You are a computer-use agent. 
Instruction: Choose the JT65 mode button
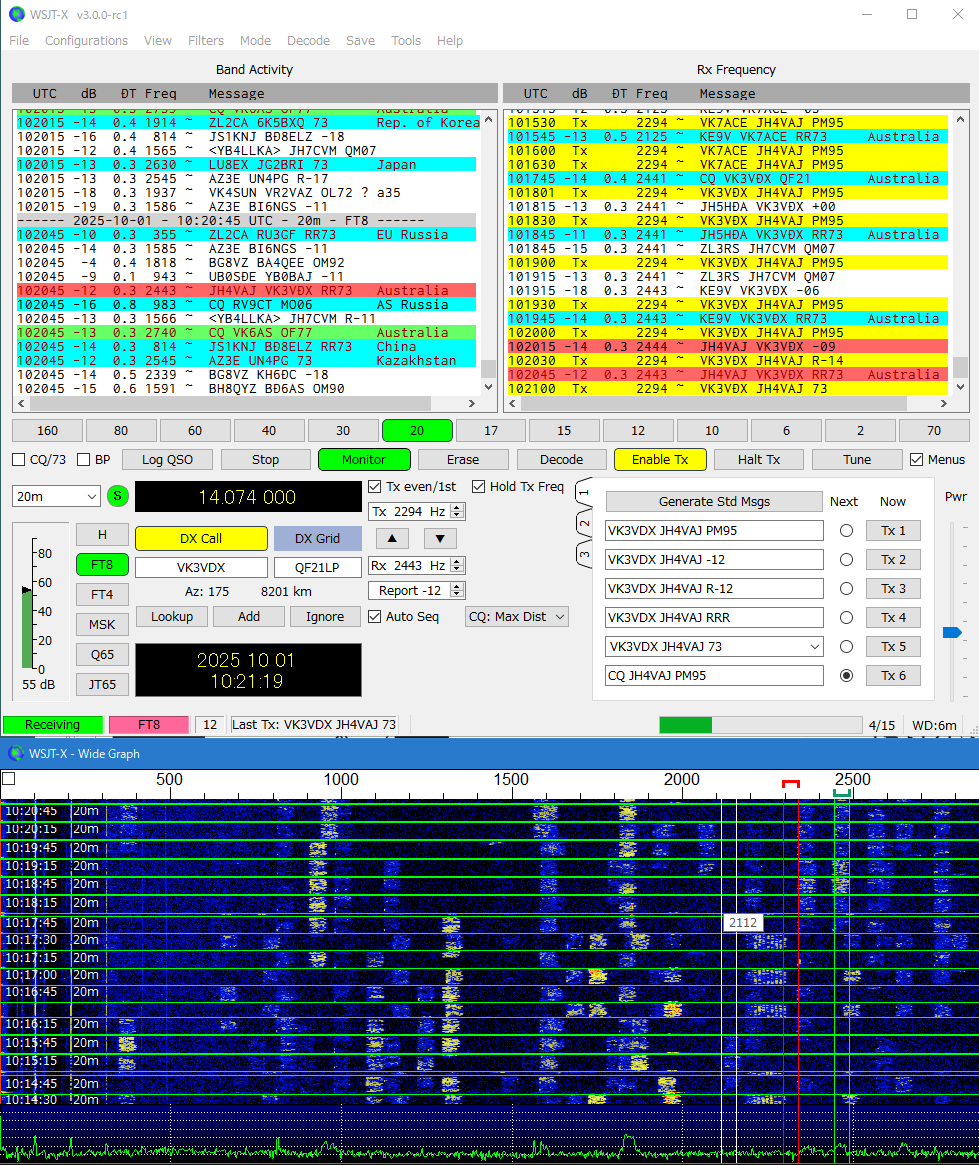coord(102,685)
